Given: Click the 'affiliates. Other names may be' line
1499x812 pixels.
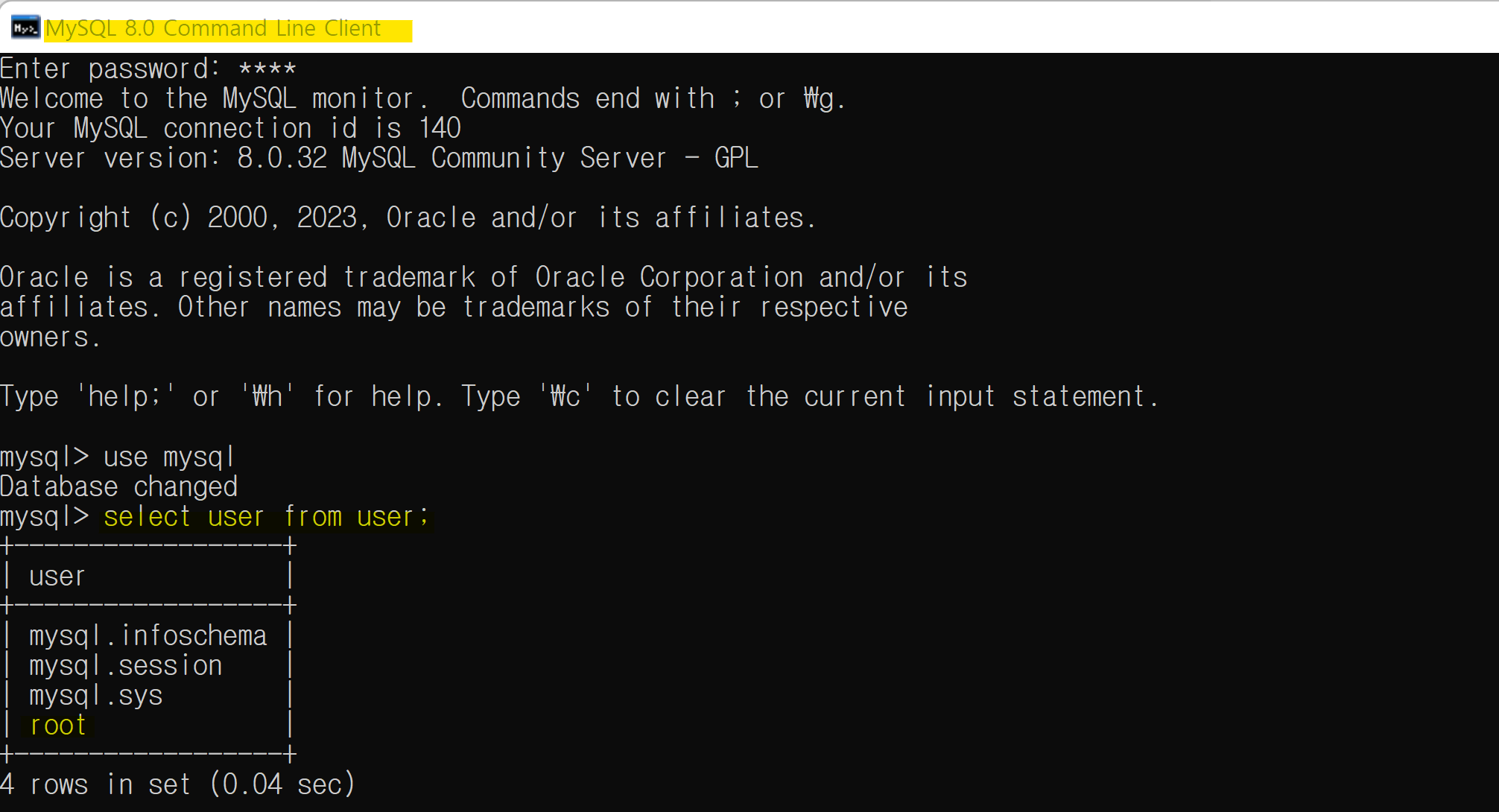Looking at the screenshot, I should (x=454, y=307).
